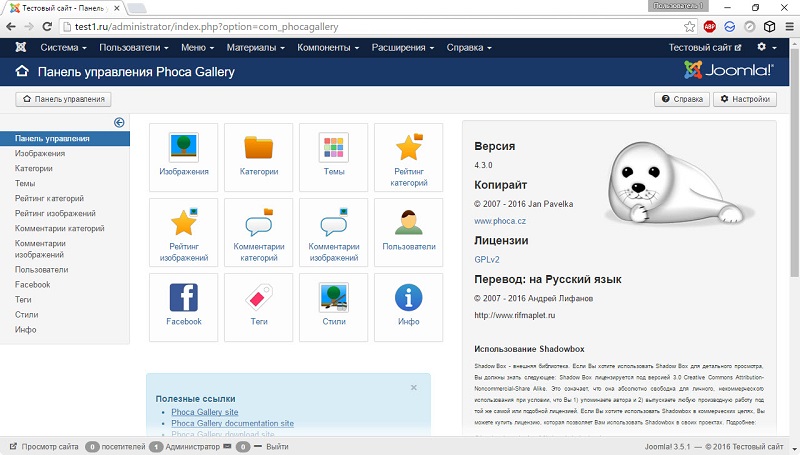The height and width of the screenshot is (455, 800).
Task: Click Выйти to log out
Action: point(277,446)
